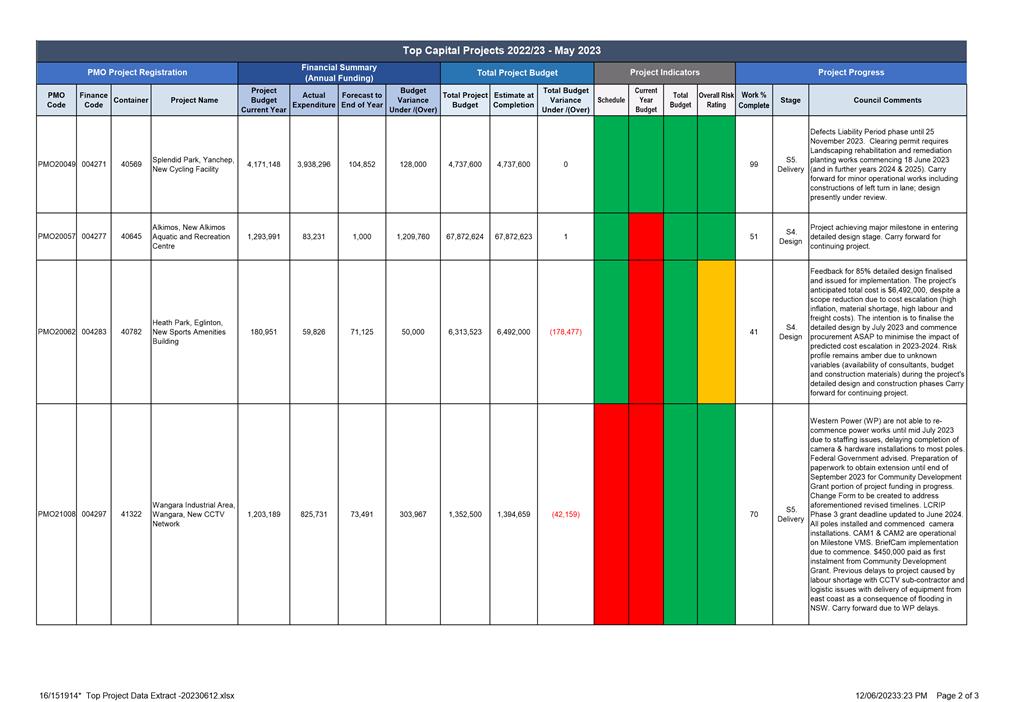Click red Current Year Budget cell for Alkimos
The image size is (1016, 702).
tap(646, 237)
